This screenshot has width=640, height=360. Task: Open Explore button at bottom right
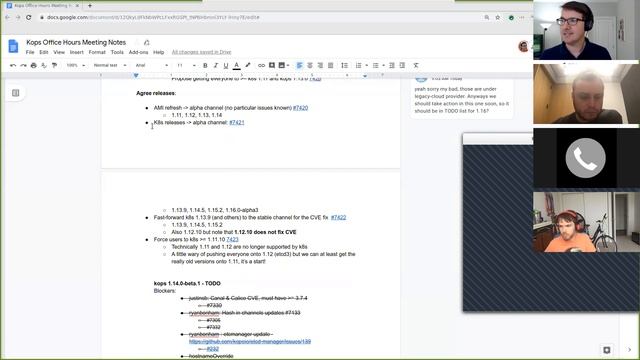click(x=607, y=350)
